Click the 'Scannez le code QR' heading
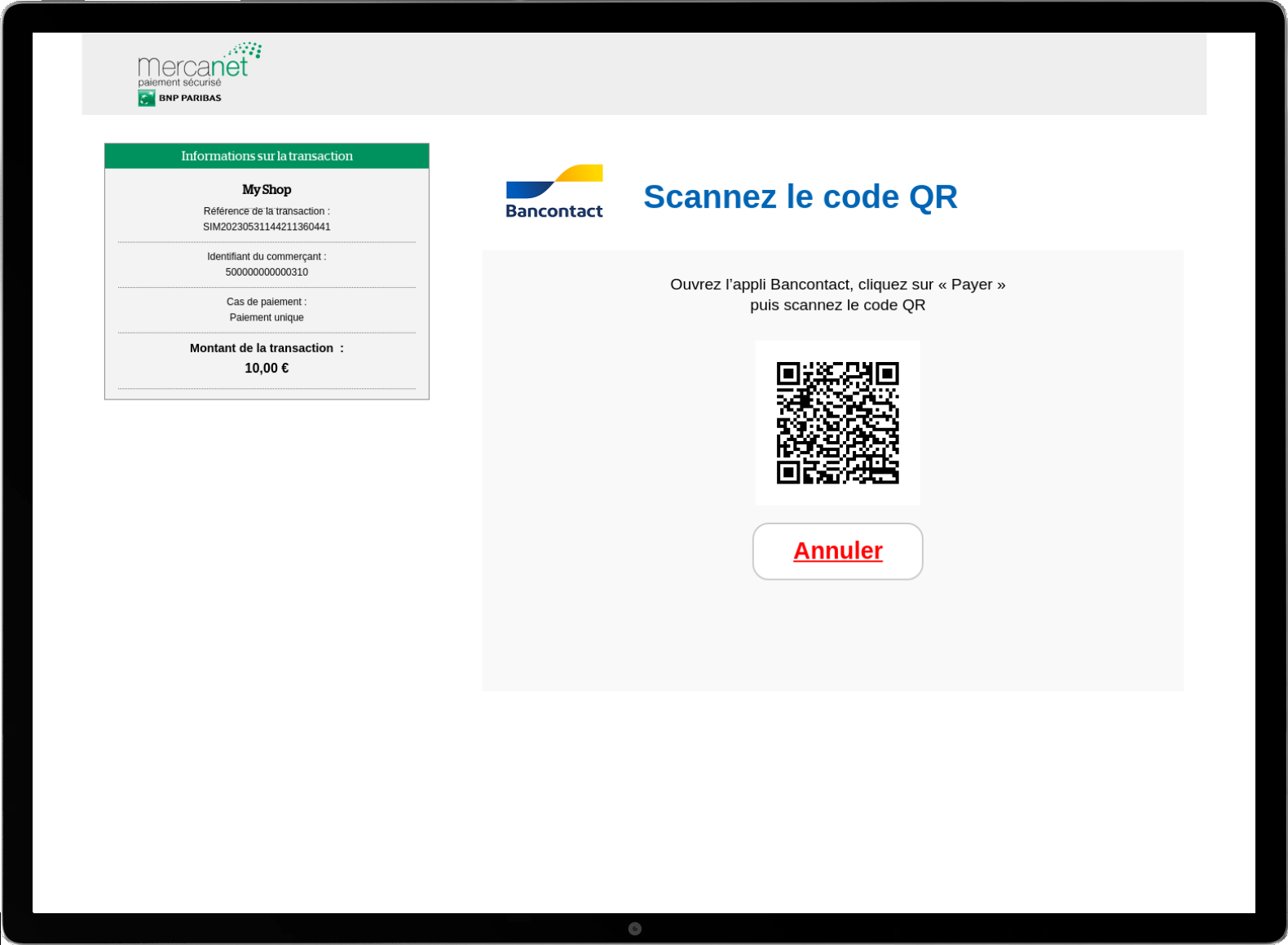This screenshot has width=1288, height=945. pyautogui.click(x=800, y=197)
